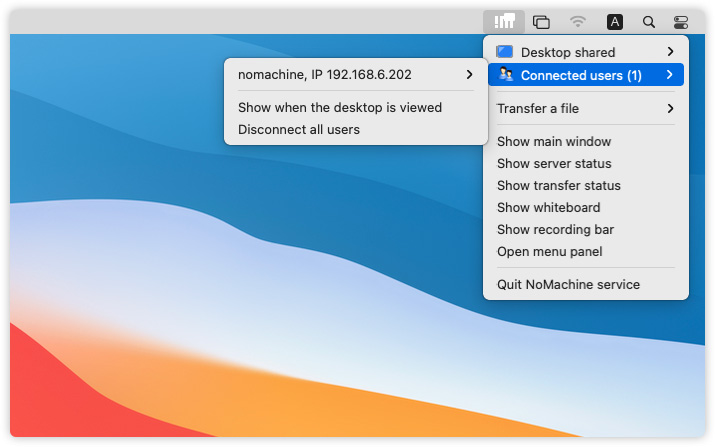Select Show server status
Image resolution: width=715 pixels, height=447 pixels.
553,164
